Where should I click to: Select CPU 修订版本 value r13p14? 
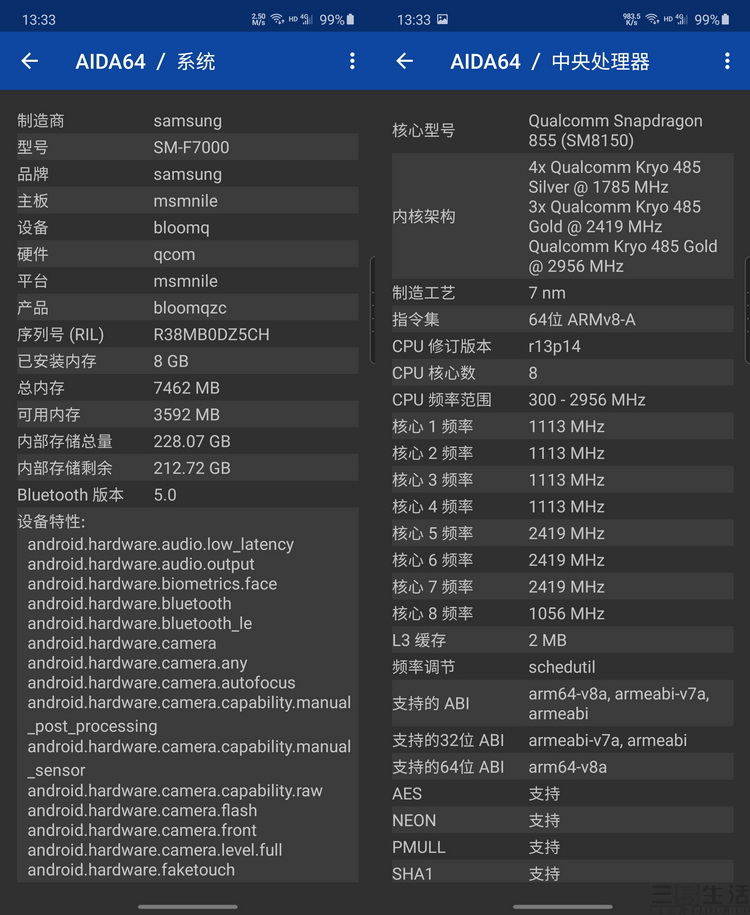554,347
